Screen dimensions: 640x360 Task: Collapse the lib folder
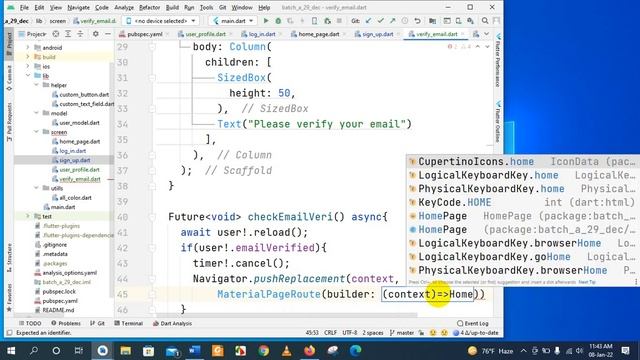coord(28,76)
